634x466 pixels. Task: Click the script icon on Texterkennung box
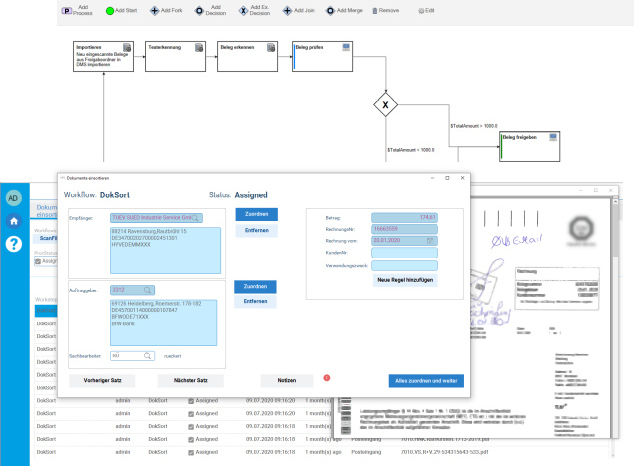tap(199, 48)
